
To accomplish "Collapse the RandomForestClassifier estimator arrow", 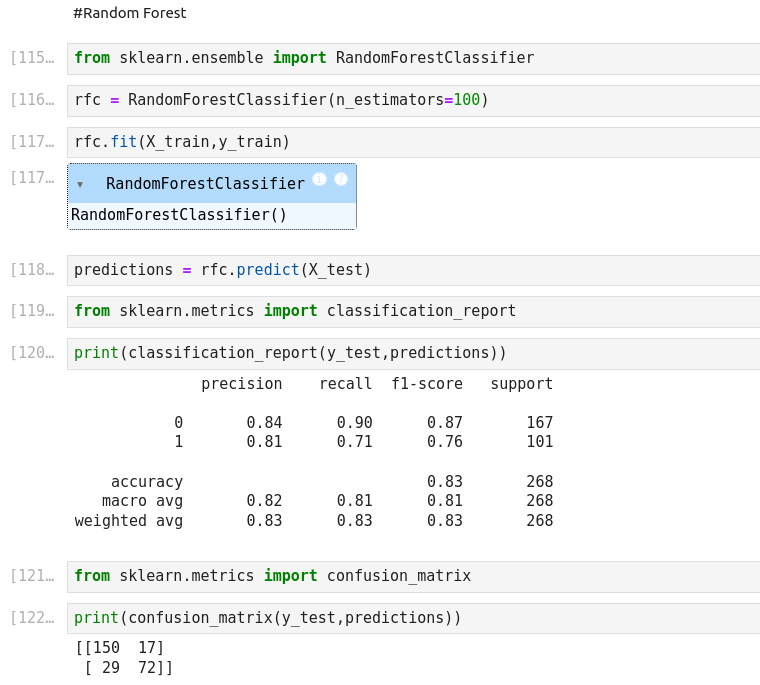I will point(80,185).
